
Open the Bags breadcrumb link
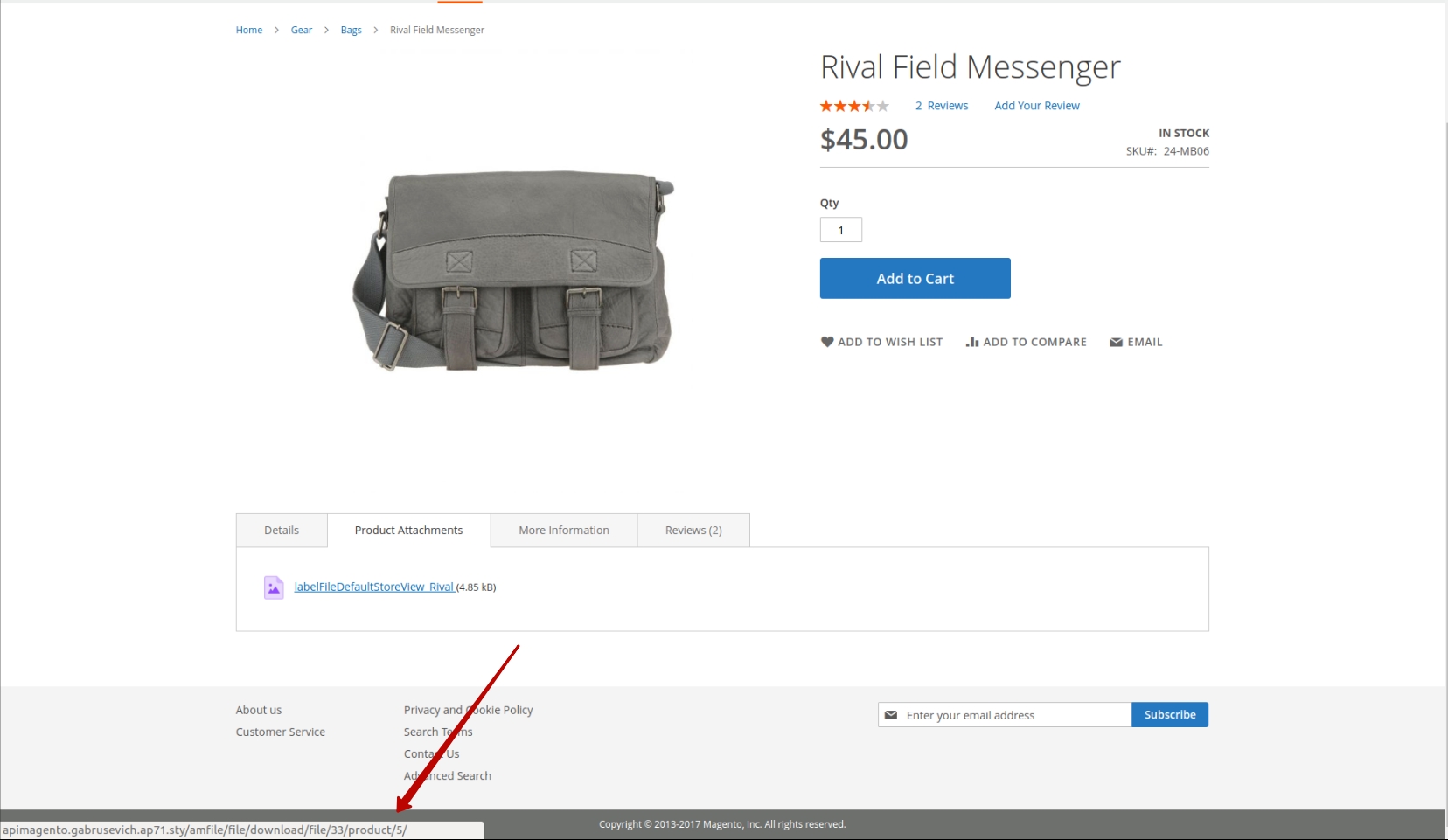[351, 30]
